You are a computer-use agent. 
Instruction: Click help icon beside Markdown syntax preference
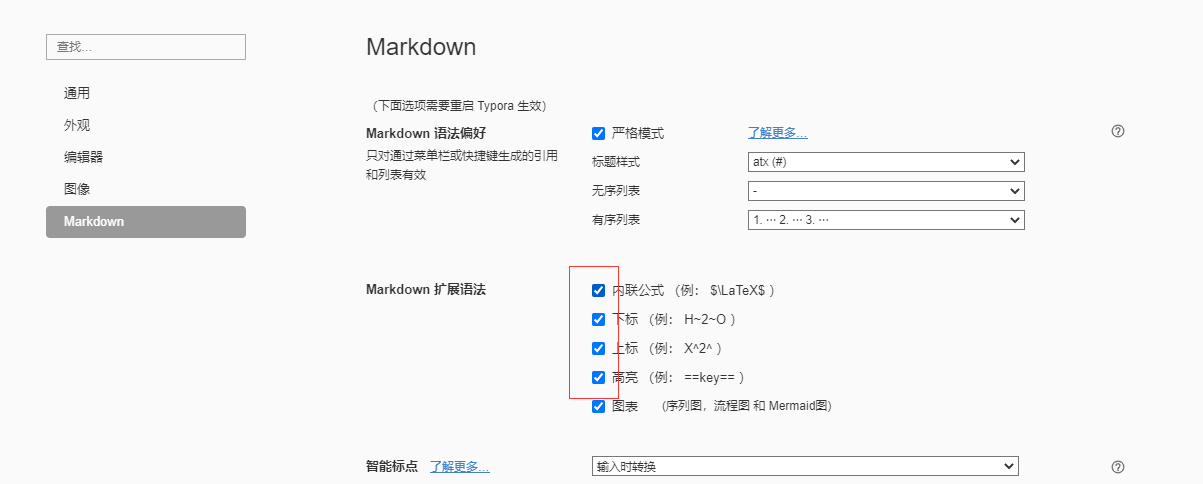click(x=1118, y=131)
